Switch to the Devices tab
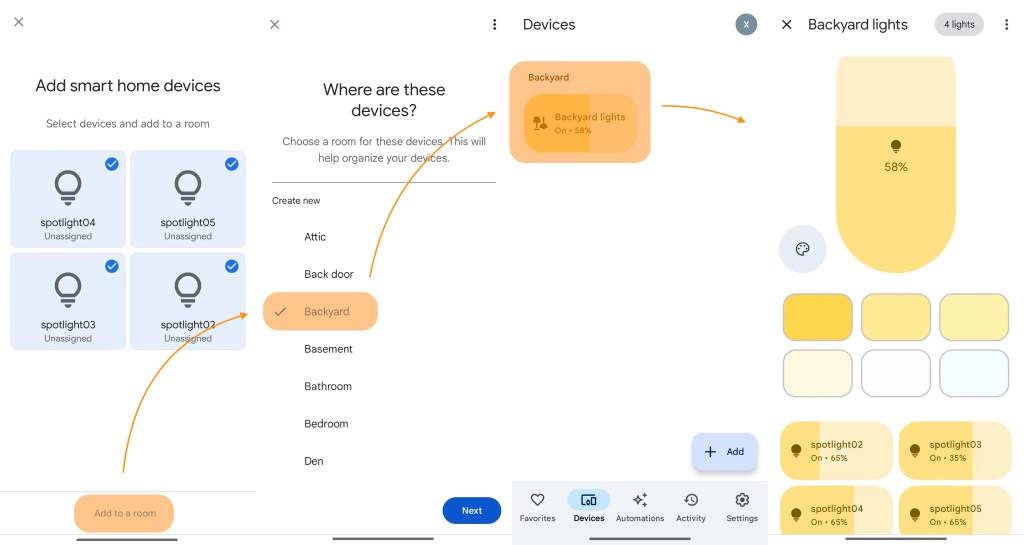1024x545 pixels. tap(589, 506)
